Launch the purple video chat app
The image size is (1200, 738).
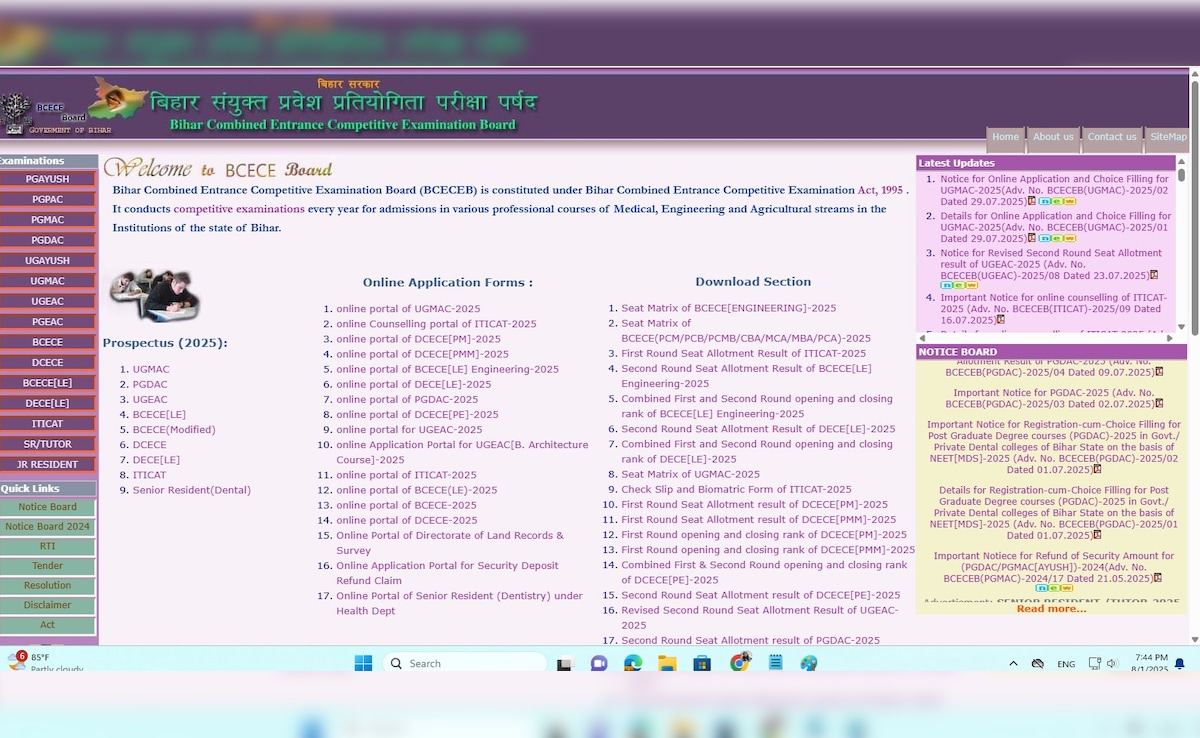point(599,663)
